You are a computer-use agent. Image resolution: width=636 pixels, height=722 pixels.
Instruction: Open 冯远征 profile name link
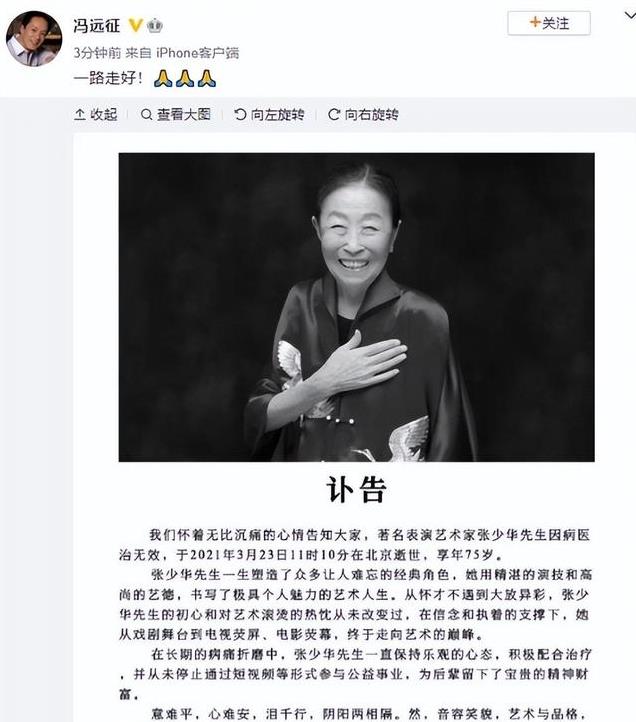(x=97, y=25)
